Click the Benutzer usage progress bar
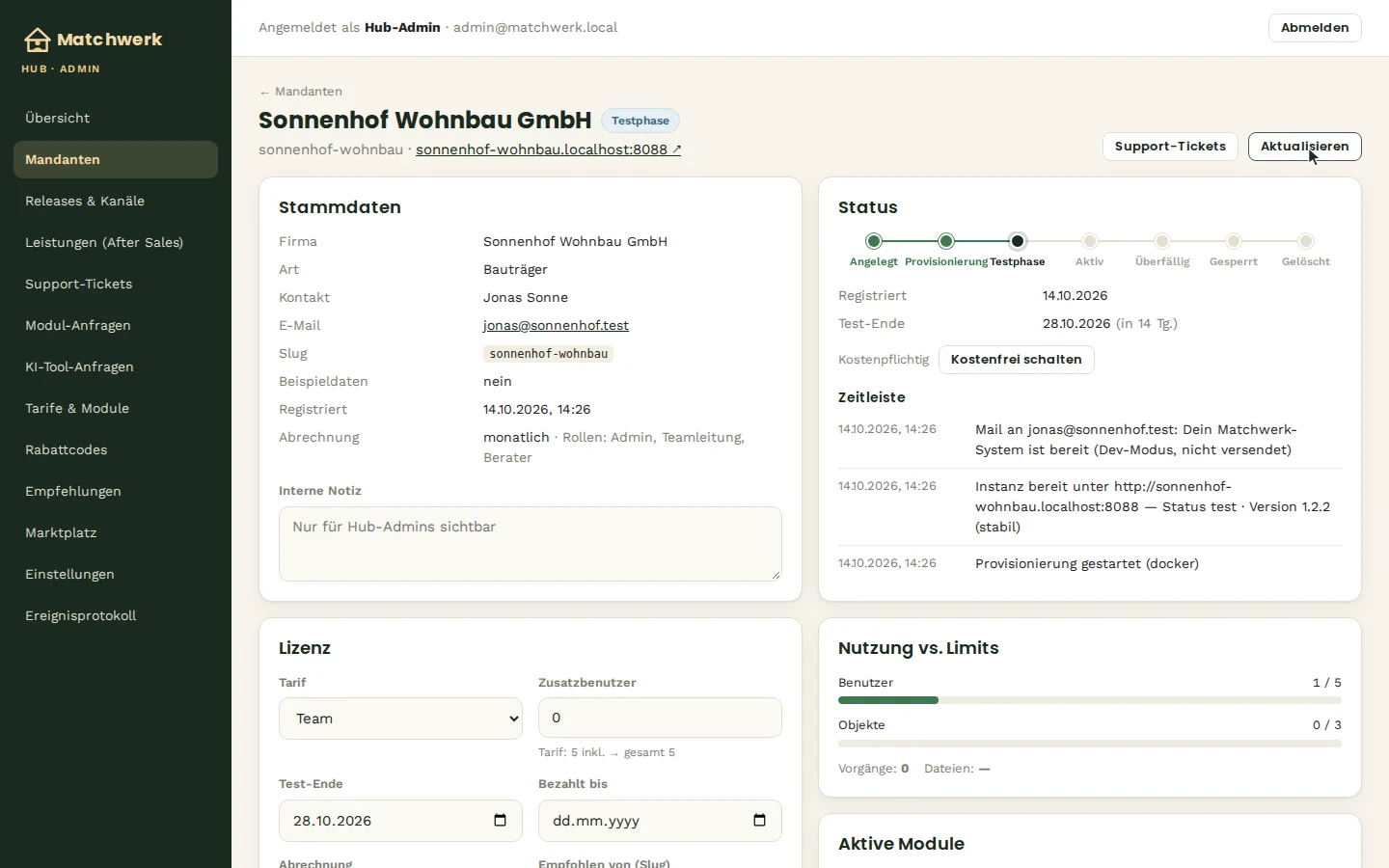 pos(1090,700)
